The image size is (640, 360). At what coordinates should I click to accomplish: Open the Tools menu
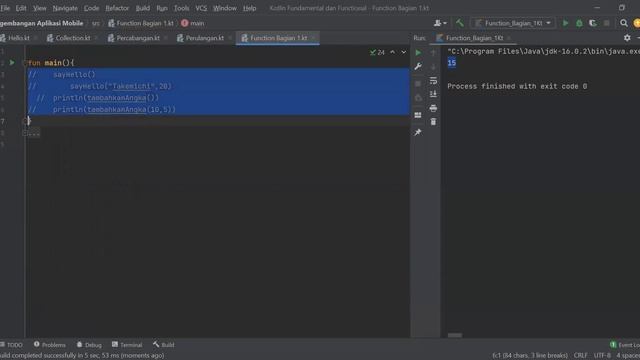(181, 8)
